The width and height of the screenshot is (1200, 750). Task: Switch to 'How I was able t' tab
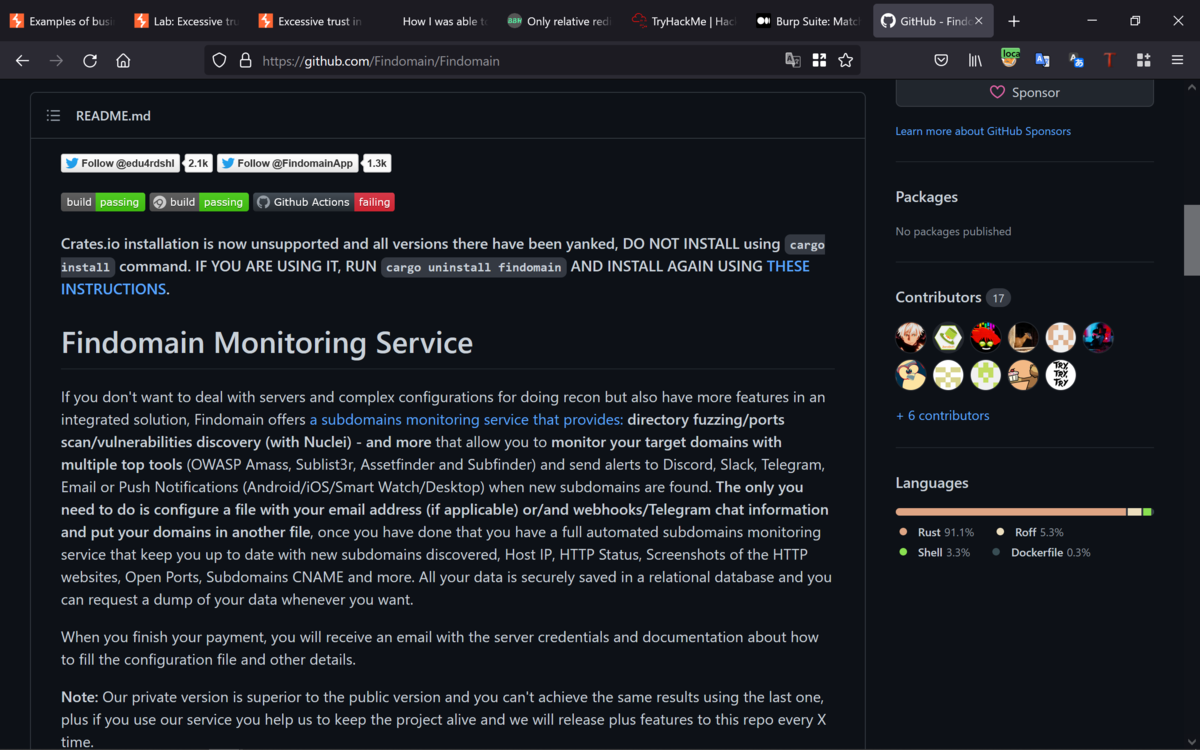(433, 21)
